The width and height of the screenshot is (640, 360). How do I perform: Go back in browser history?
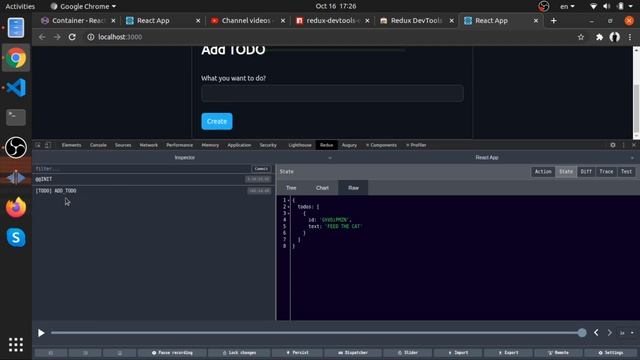click(42, 37)
